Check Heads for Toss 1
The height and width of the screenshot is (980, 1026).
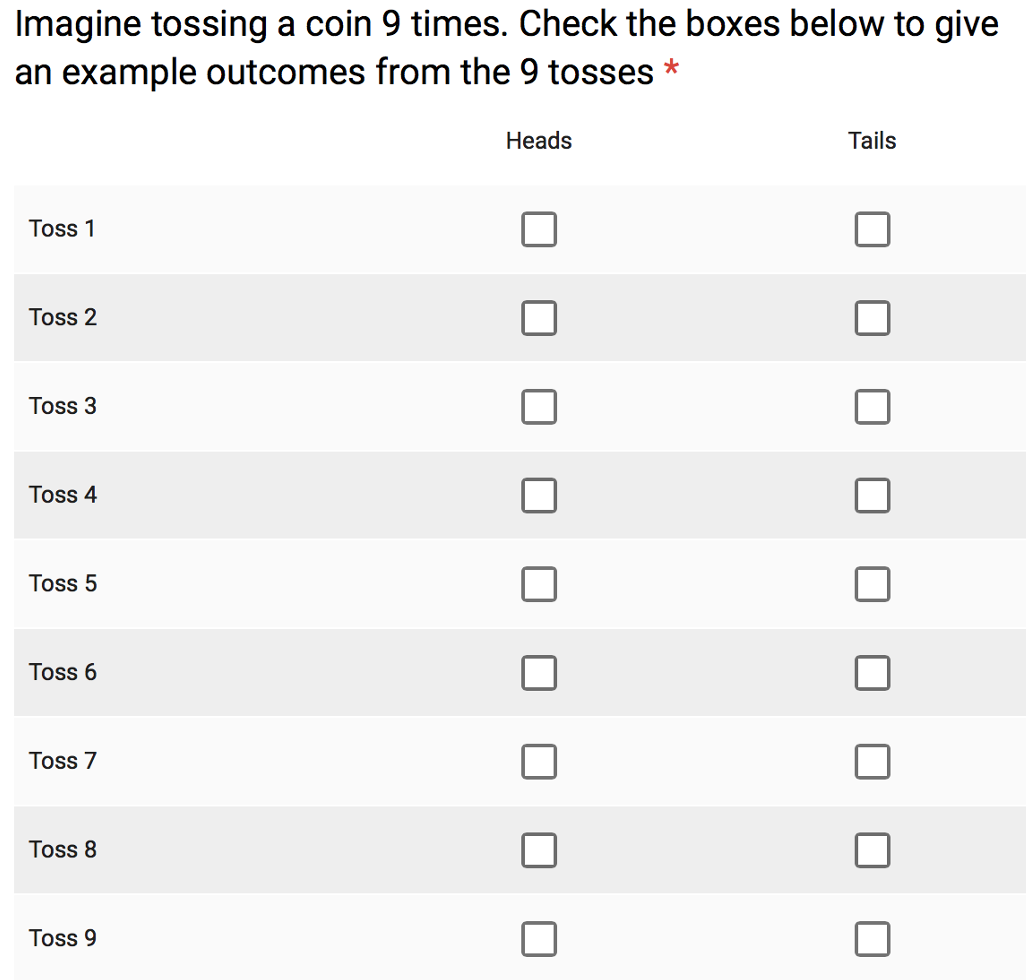coord(538,230)
